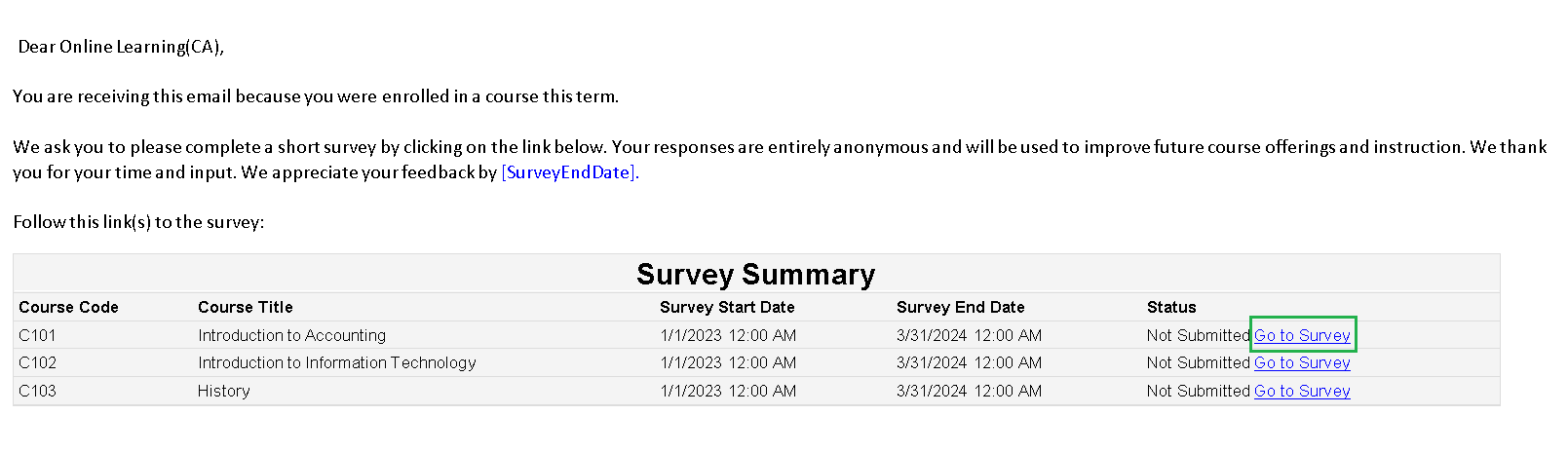
Task: Click the C101 course code cell
Action: pos(37,335)
